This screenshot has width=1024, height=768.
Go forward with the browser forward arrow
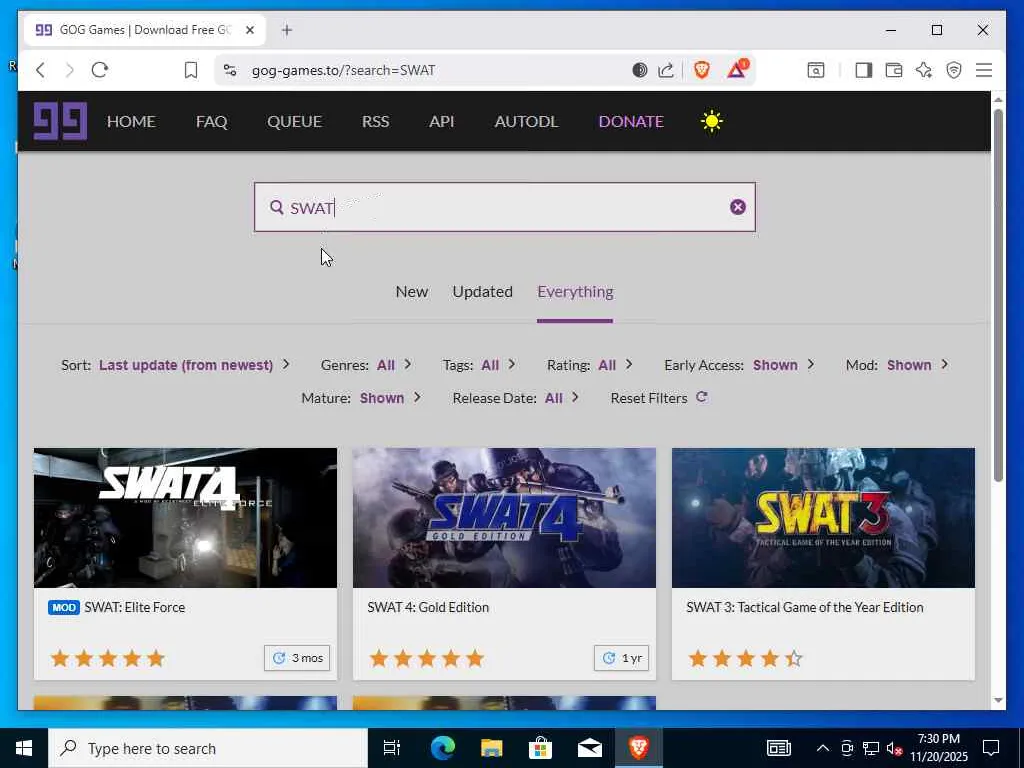point(70,70)
